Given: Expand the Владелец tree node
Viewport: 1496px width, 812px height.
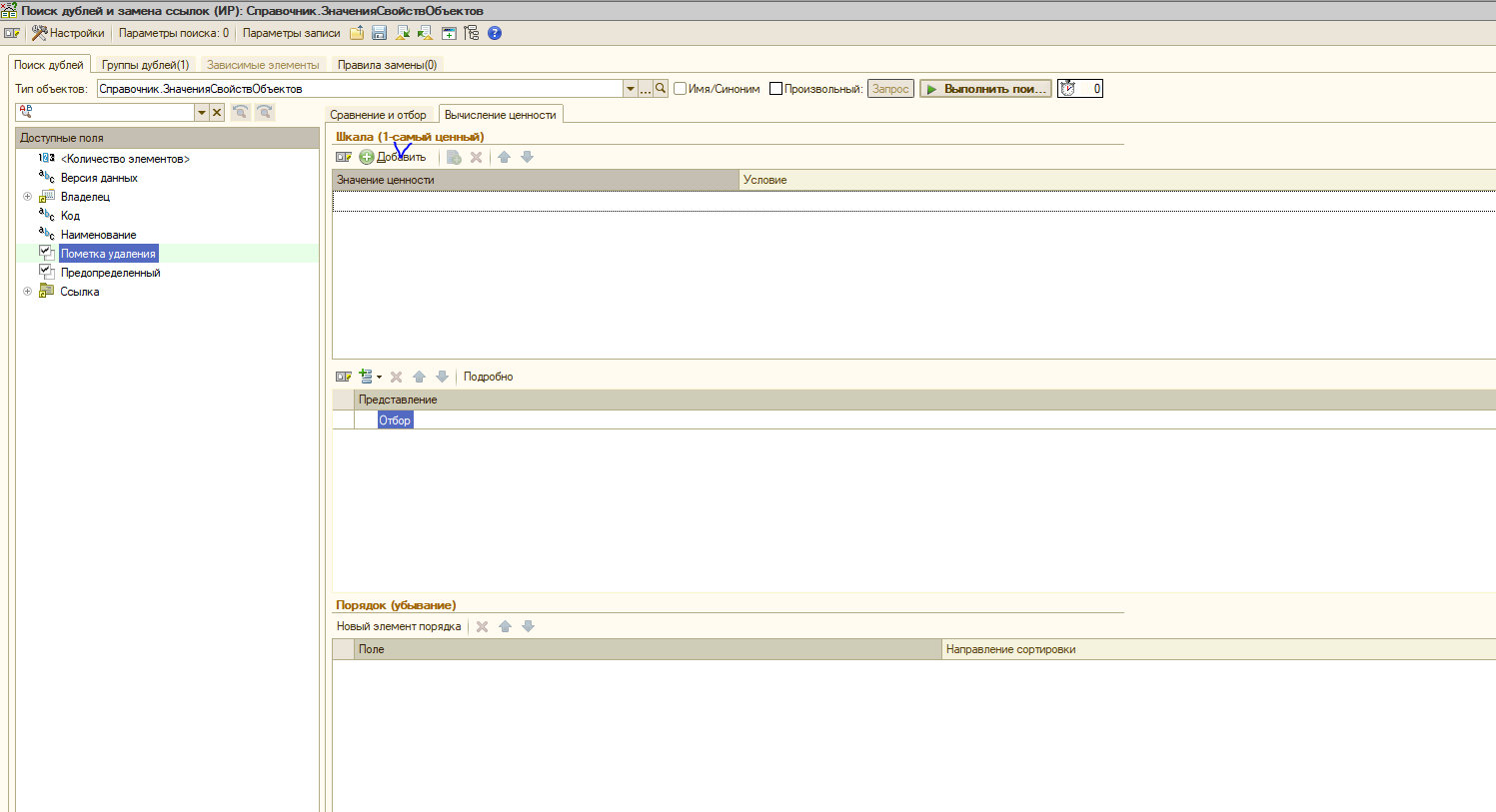Looking at the screenshot, I should tap(28, 197).
